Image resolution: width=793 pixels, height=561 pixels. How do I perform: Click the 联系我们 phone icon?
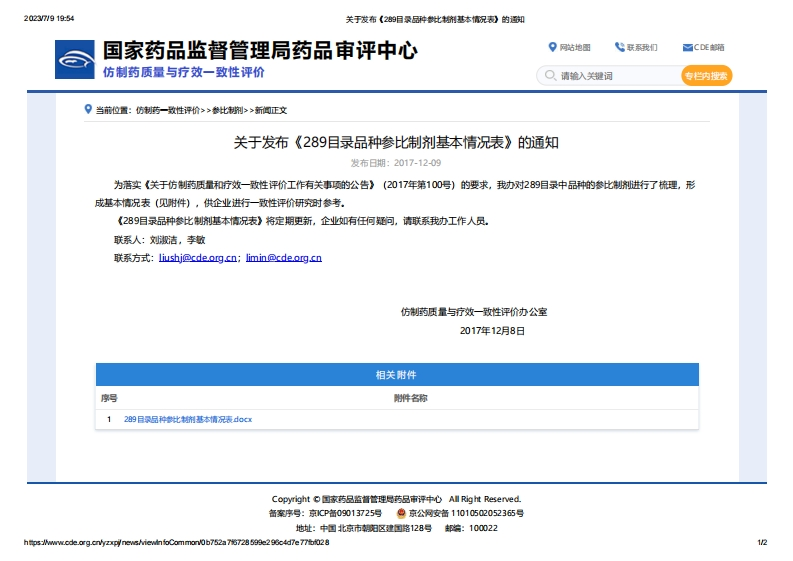pyautogui.click(x=619, y=47)
